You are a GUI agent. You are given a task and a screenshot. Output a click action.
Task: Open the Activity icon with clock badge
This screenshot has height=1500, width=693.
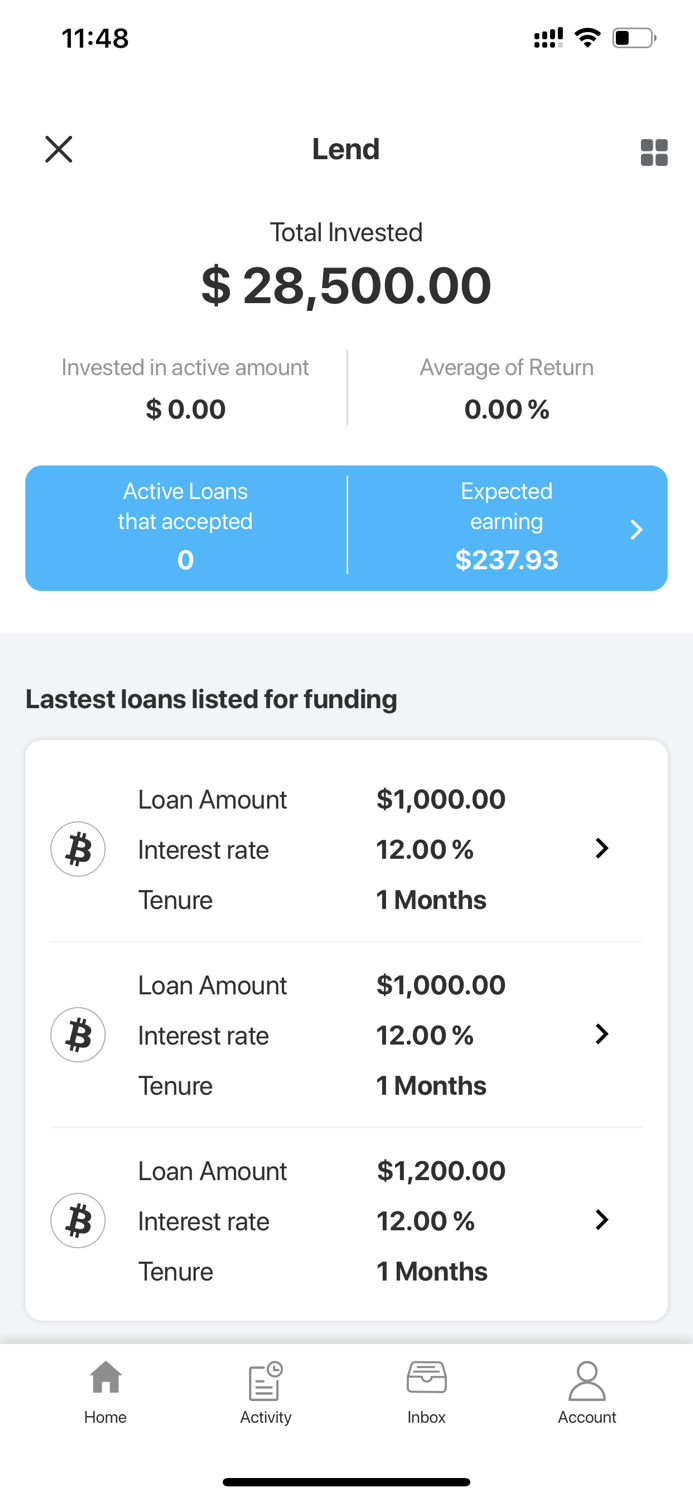pyautogui.click(x=265, y=1383)
